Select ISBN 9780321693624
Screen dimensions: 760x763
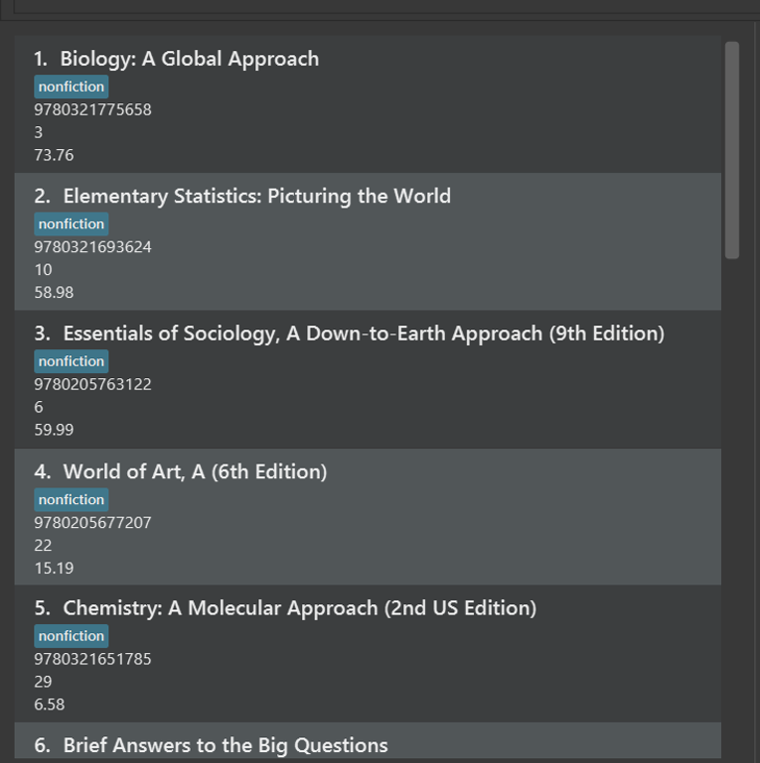[92, 247]
